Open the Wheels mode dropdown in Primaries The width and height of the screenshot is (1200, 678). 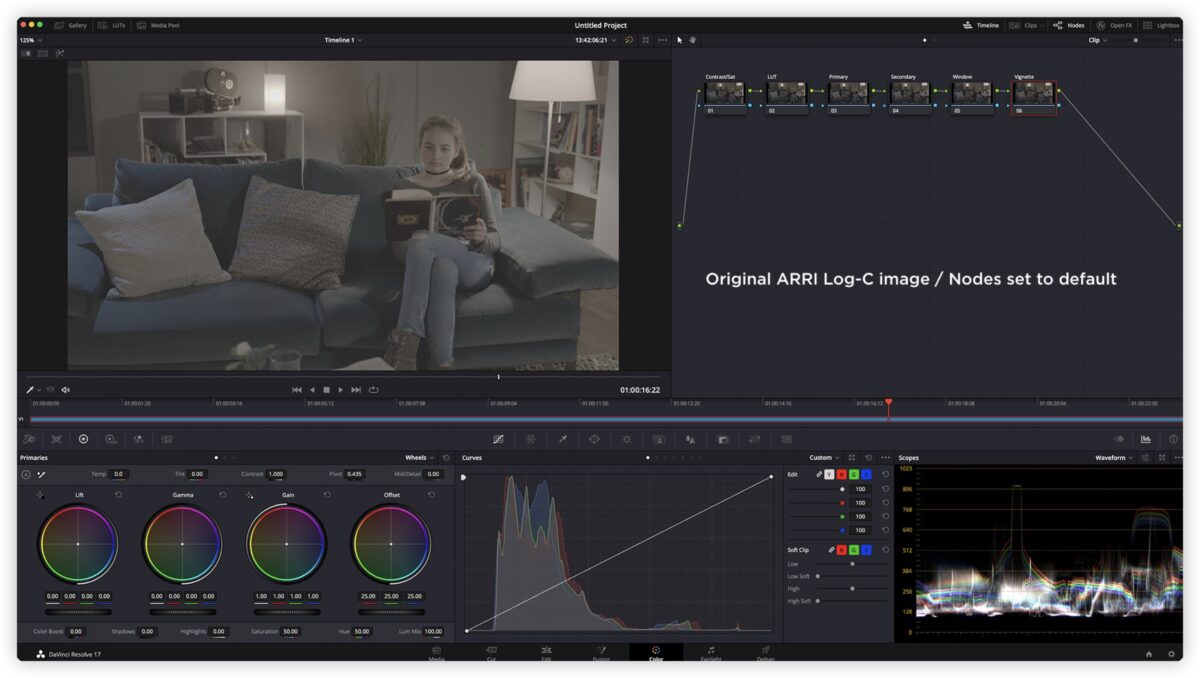pyautogui.click(x=420, y=458)
